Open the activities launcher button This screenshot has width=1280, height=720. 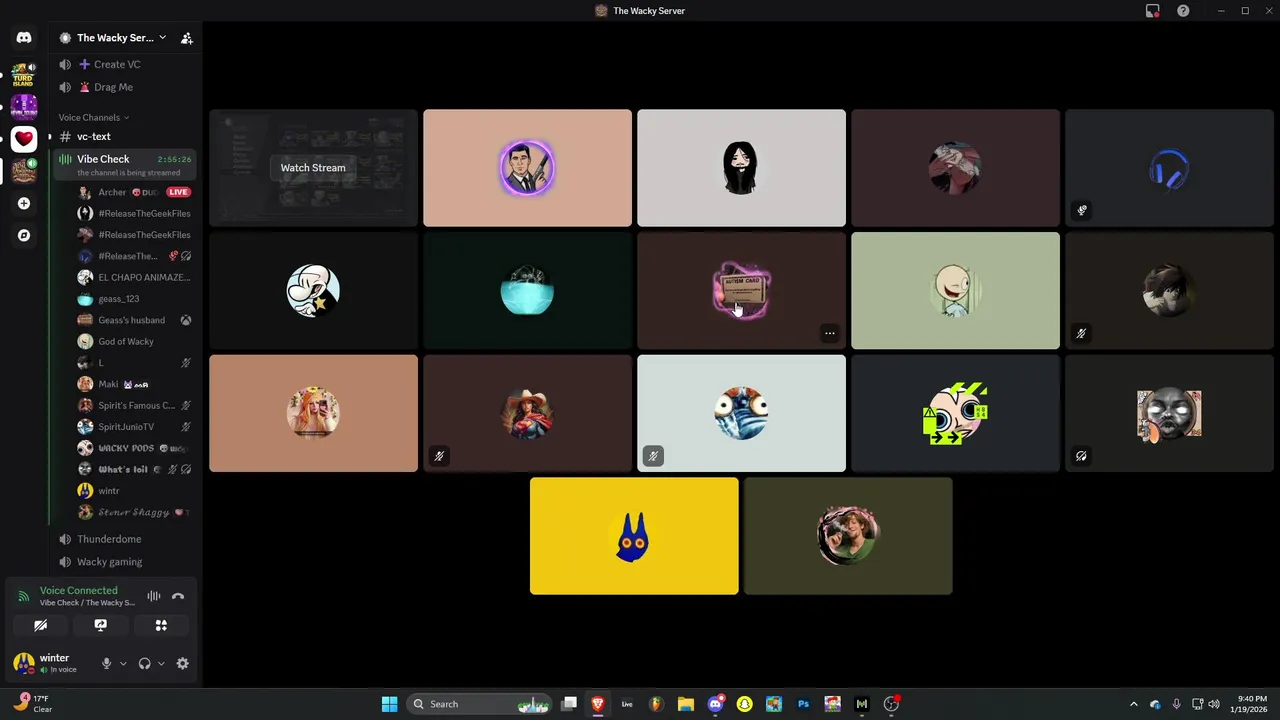point(161,625)
